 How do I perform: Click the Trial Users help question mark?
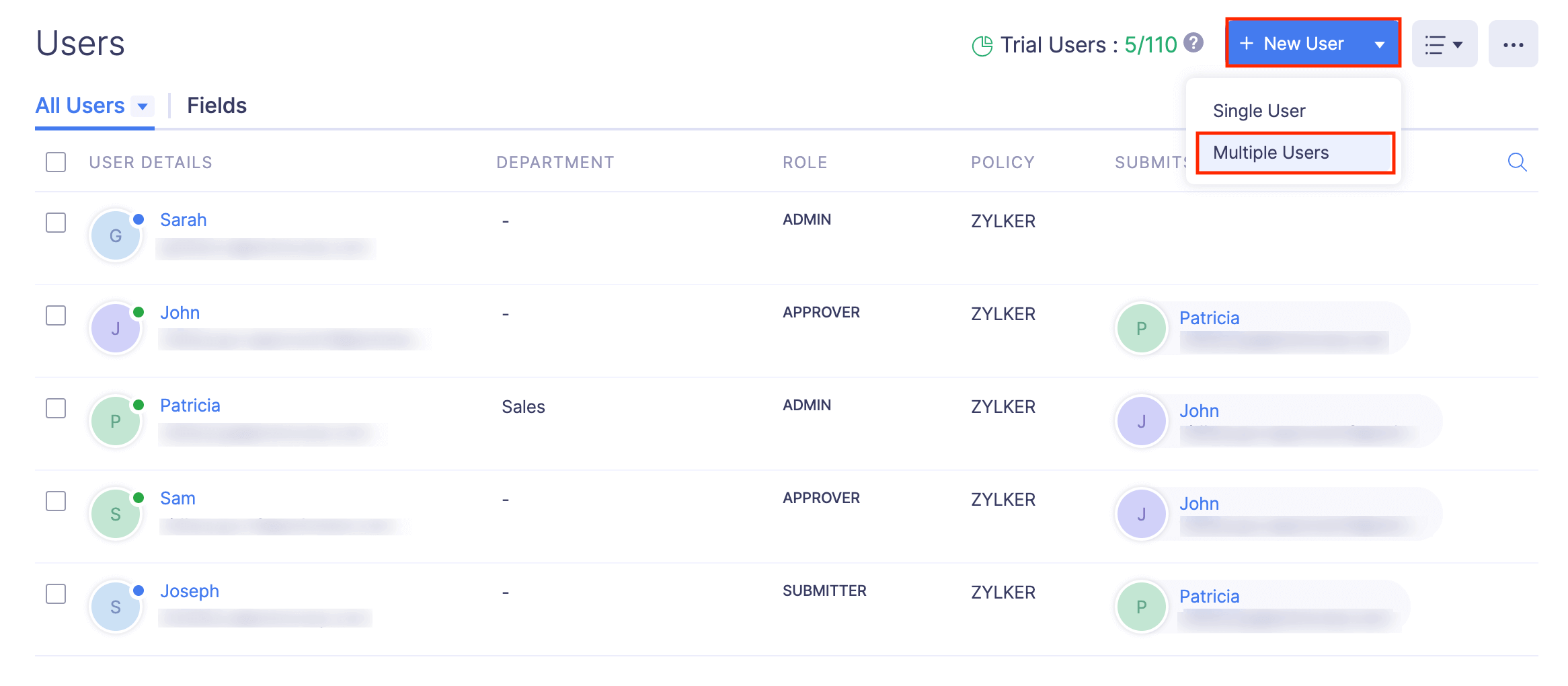(x=1193, y=43)
